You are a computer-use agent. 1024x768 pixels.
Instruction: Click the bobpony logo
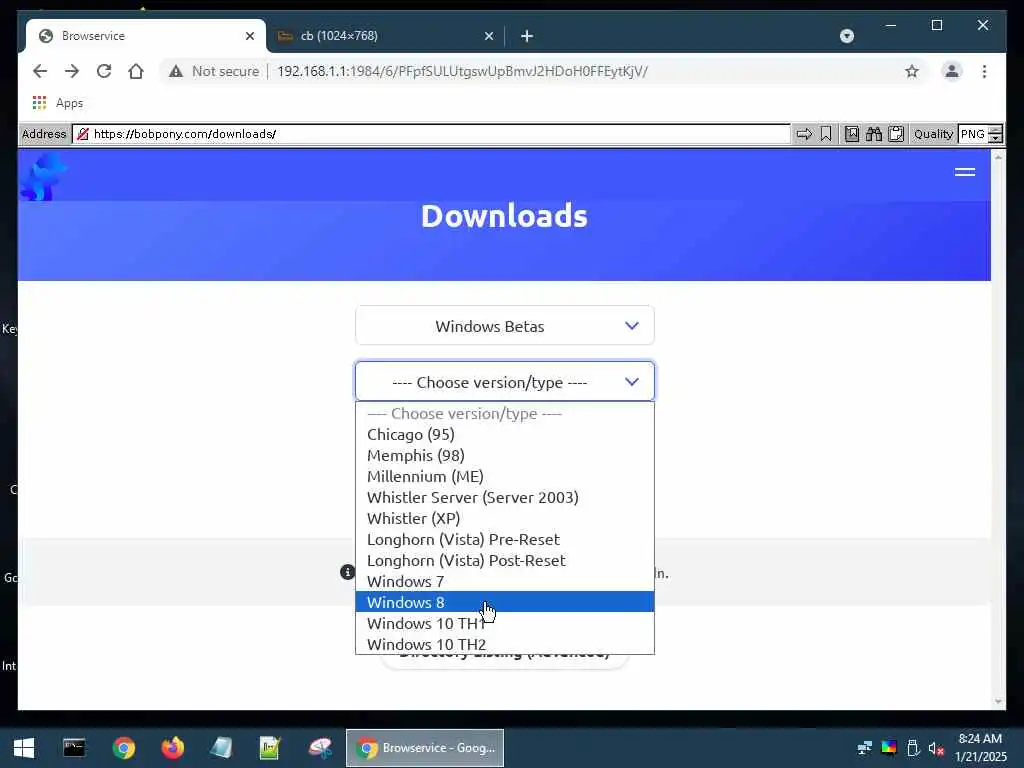click(x=42, y=176)
